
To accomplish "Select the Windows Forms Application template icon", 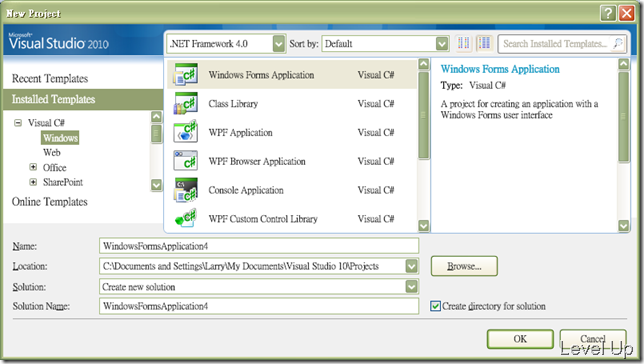I will click(186, 74).
